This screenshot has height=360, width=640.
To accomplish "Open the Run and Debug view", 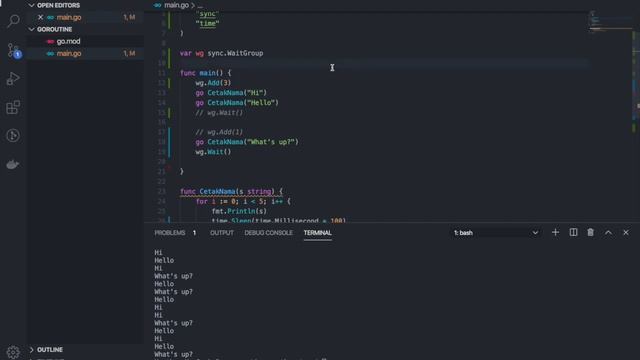I will [13, 79].
